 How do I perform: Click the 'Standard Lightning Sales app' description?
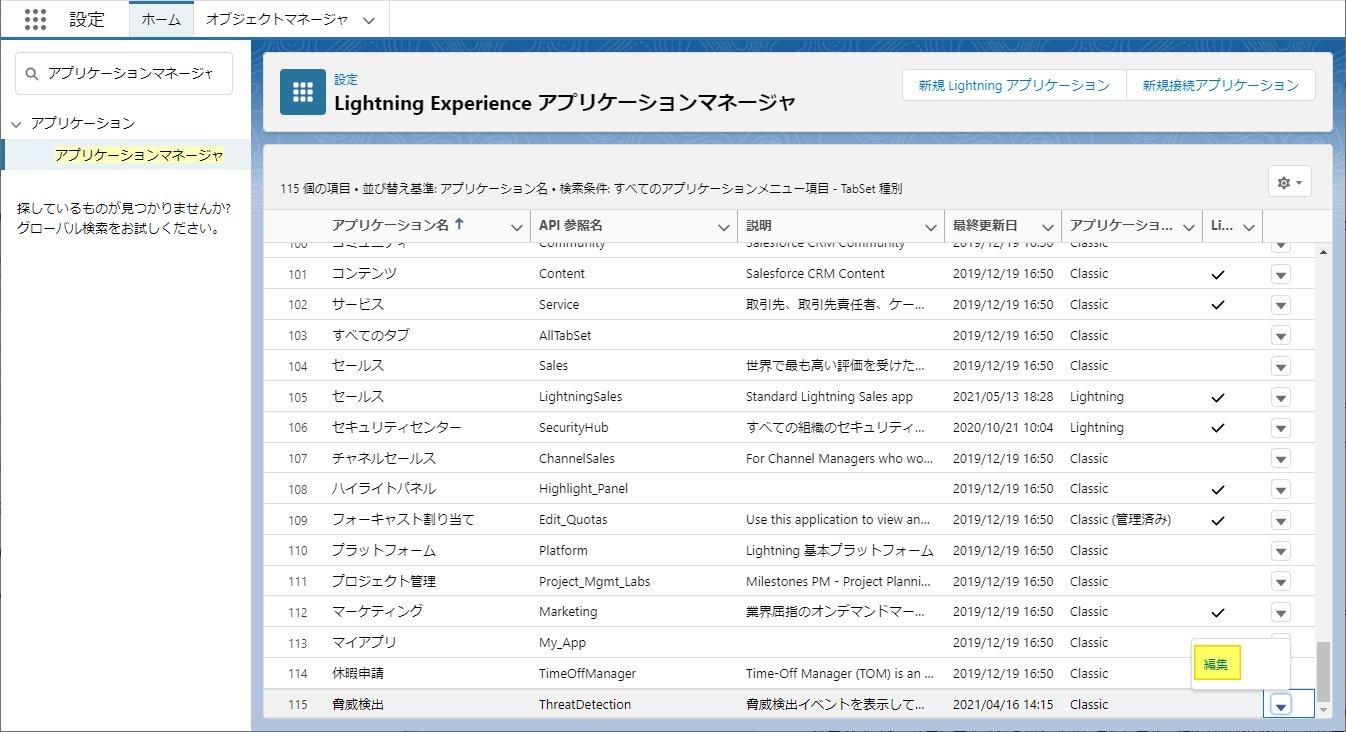829,397
